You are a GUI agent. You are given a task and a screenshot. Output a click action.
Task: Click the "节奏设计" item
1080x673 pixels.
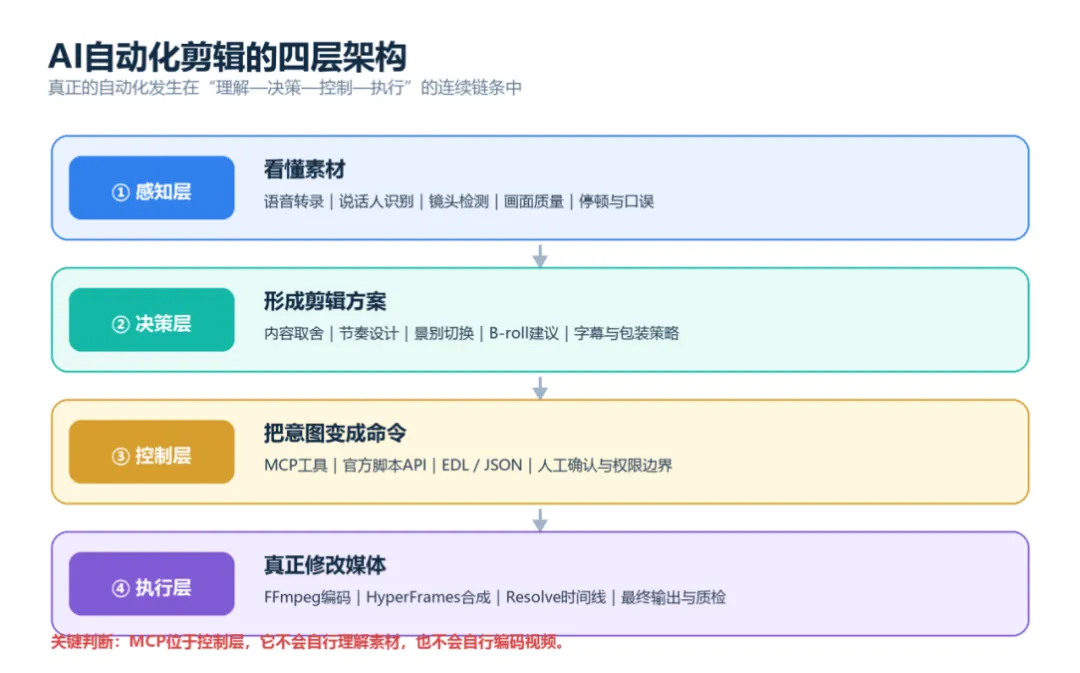click(368, 333)
